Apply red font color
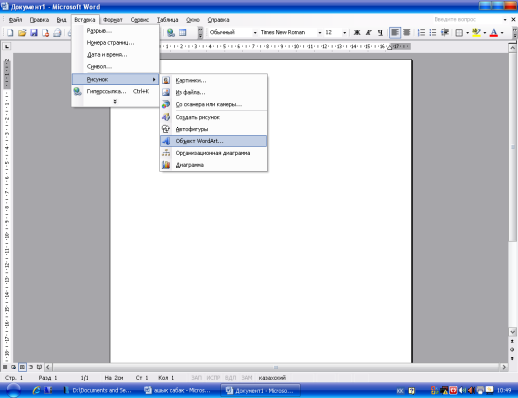This screenshot has width=518, height=398. tap(494, 33)
